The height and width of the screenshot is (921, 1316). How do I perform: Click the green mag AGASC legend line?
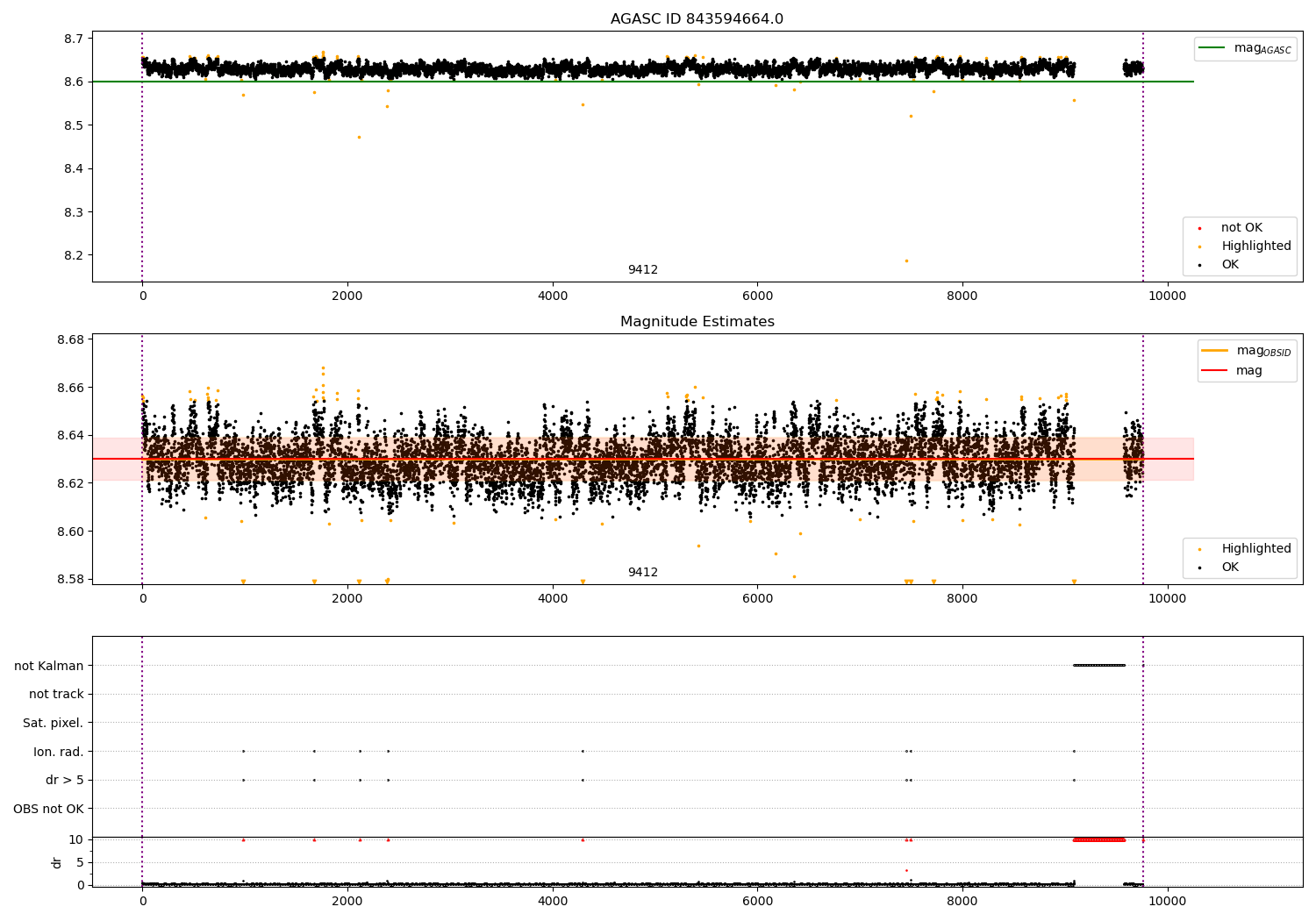(x=1212, y=48)
